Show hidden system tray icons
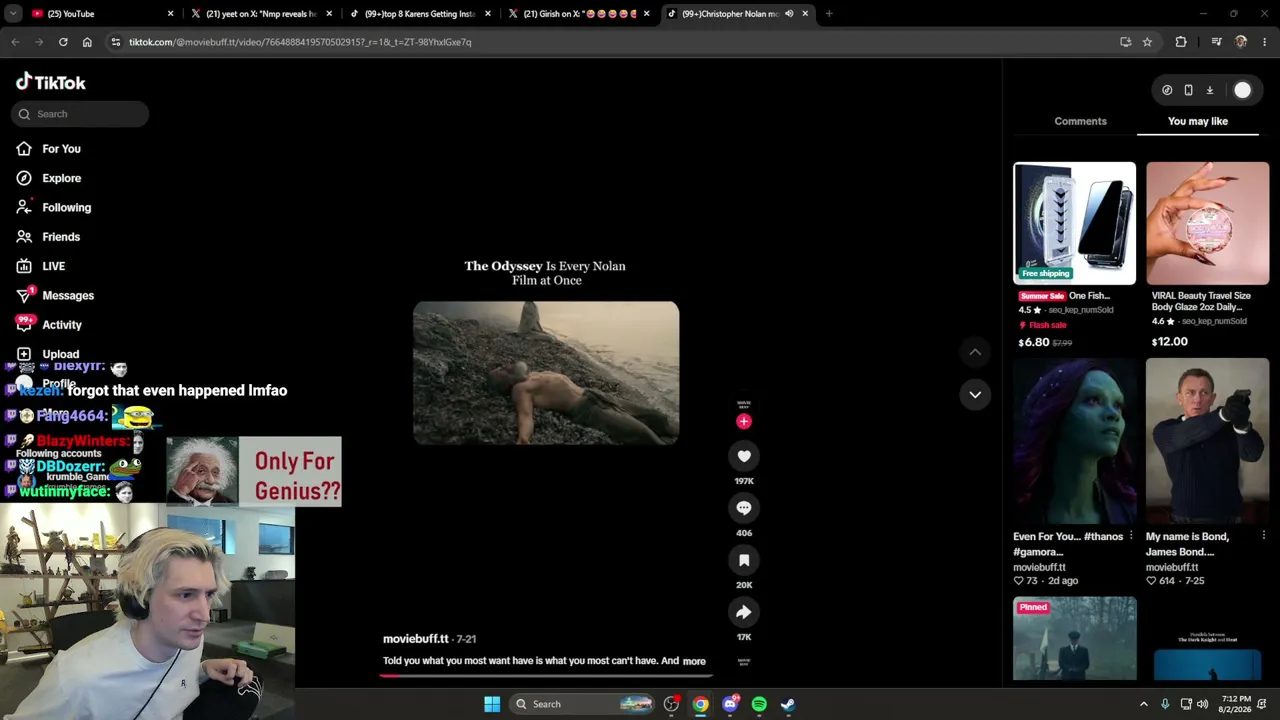 [x=1144, y=704]
